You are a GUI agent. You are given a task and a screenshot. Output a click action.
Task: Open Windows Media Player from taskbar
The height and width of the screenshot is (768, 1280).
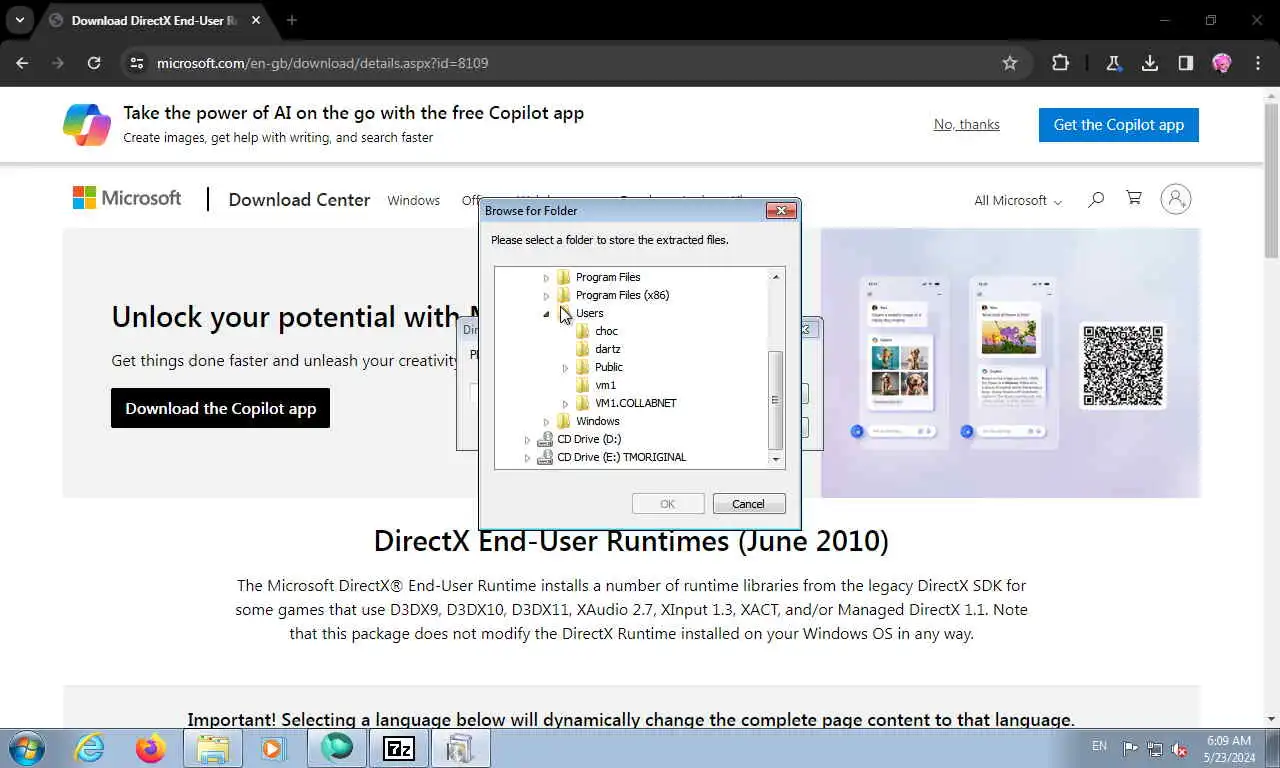point(272,748)
